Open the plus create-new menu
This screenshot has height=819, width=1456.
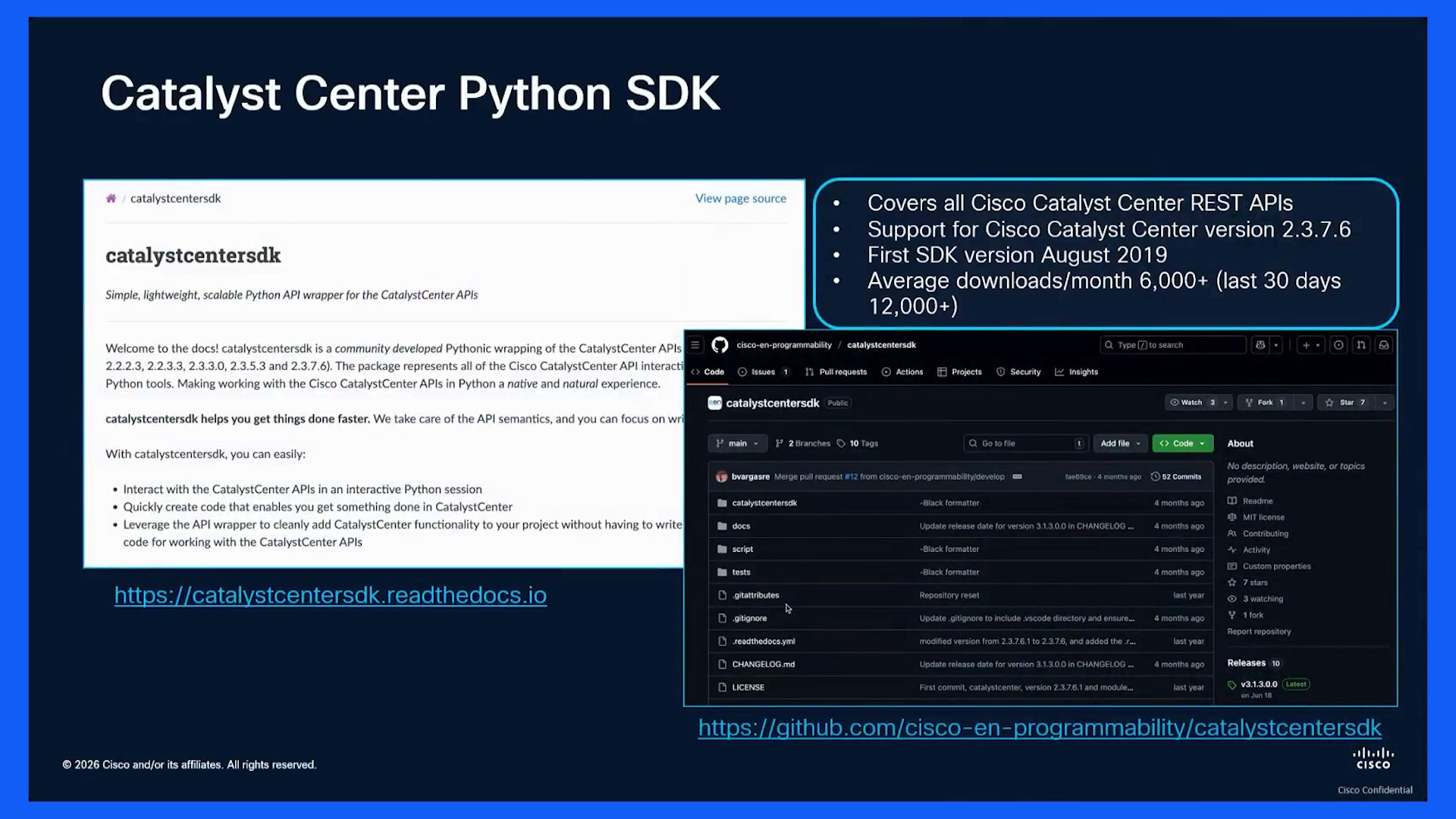[1311, 345]
